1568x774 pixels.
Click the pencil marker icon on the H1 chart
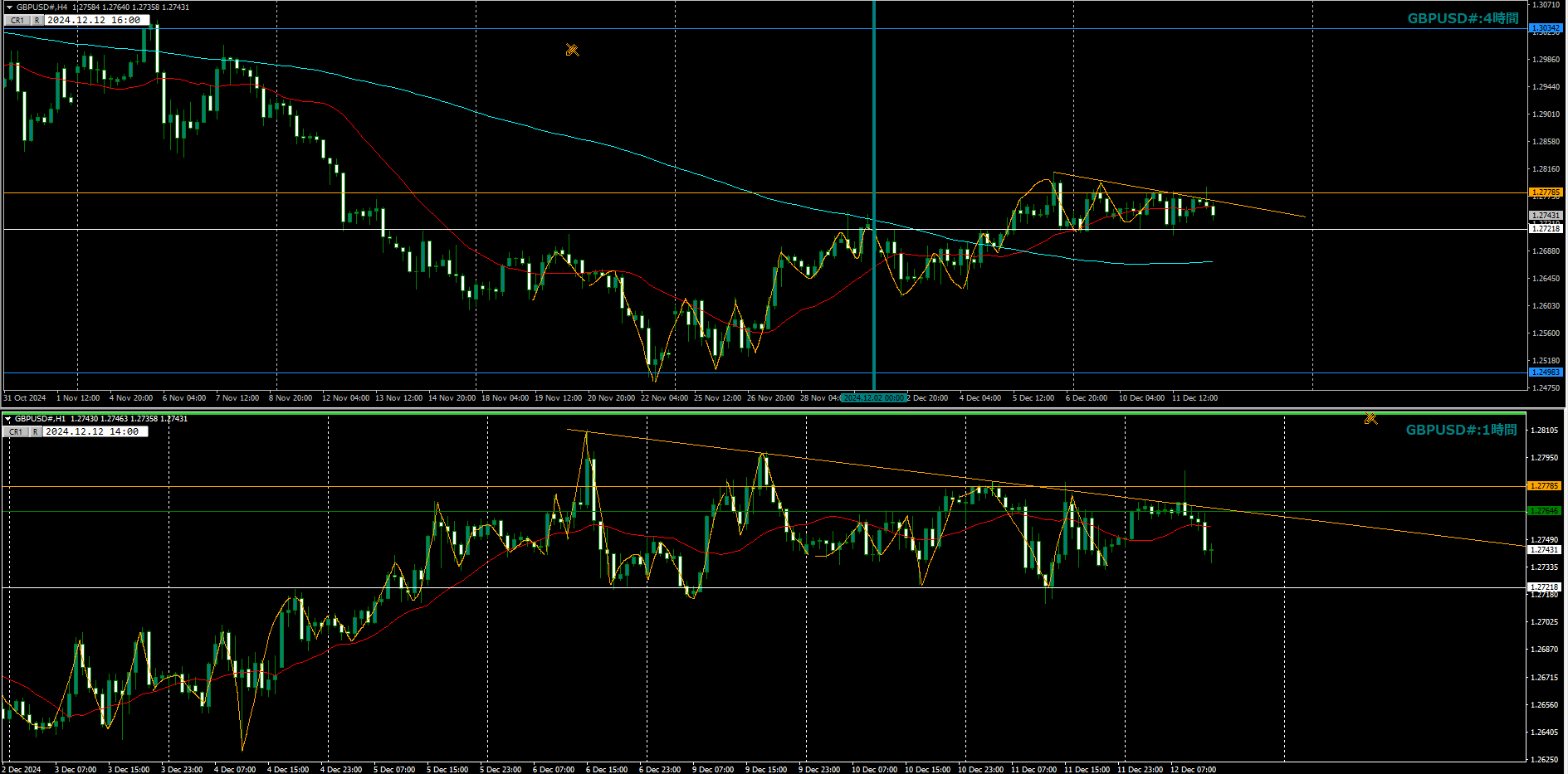tap(1370, 419)
